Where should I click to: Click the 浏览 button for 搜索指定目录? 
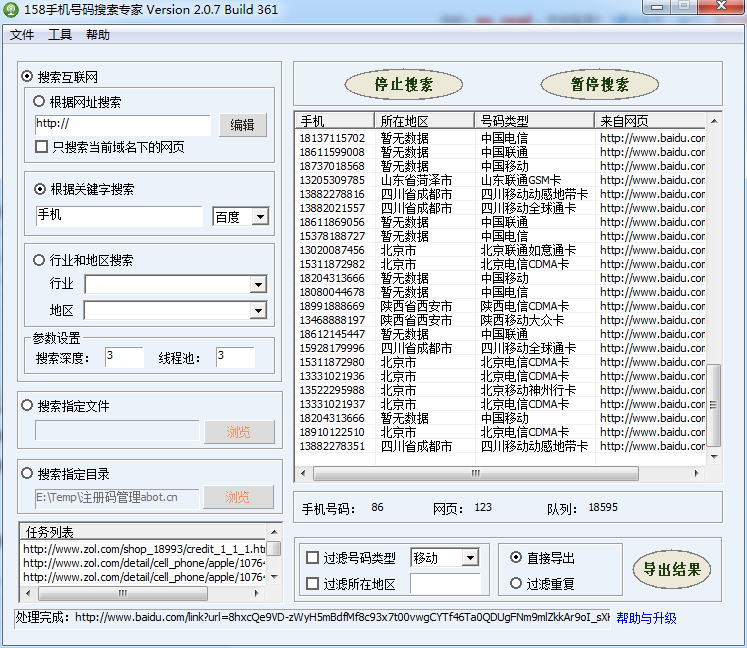pyautogui.click(x=238, y=497)
